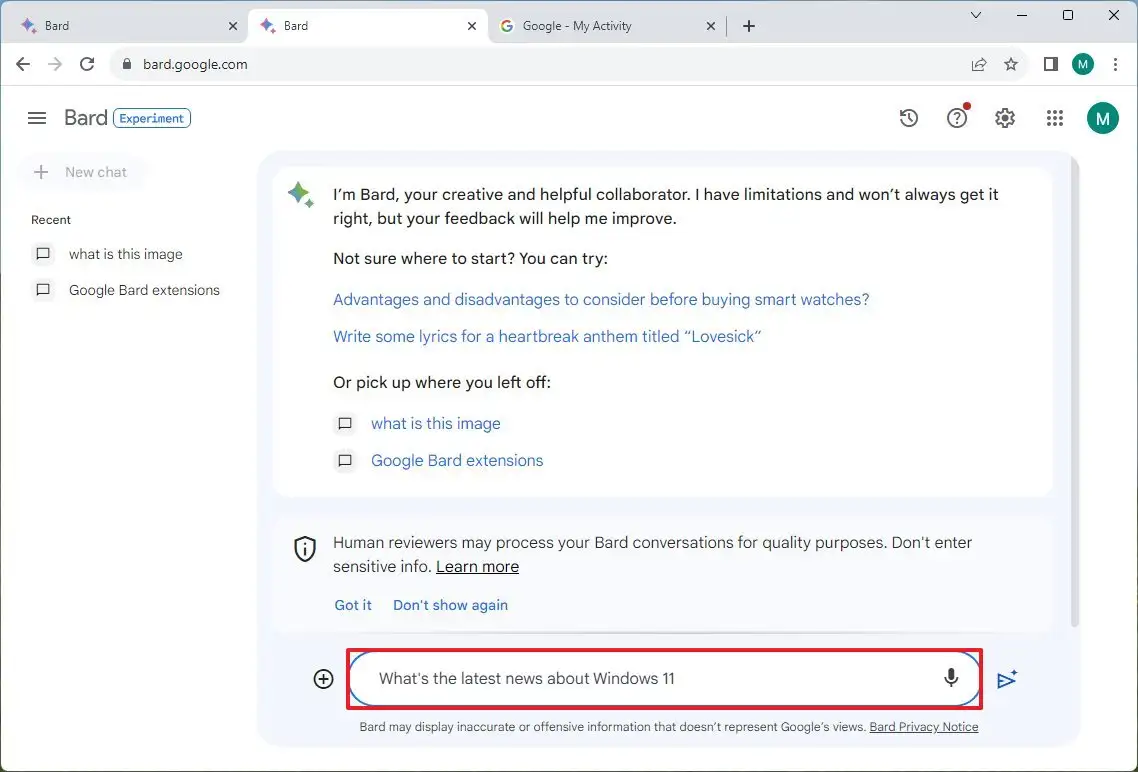Submit the prompt with the send icon
This screenshot has height=772, width=1138.
(1007, 678)
